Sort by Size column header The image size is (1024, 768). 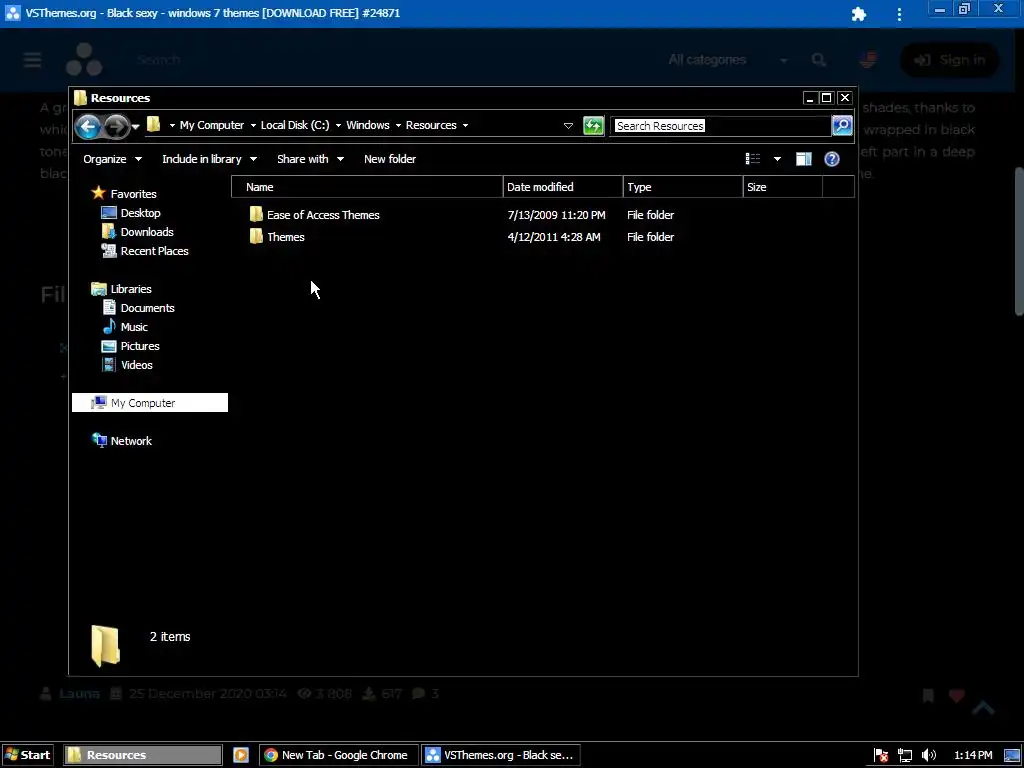[x=782, y=187]
